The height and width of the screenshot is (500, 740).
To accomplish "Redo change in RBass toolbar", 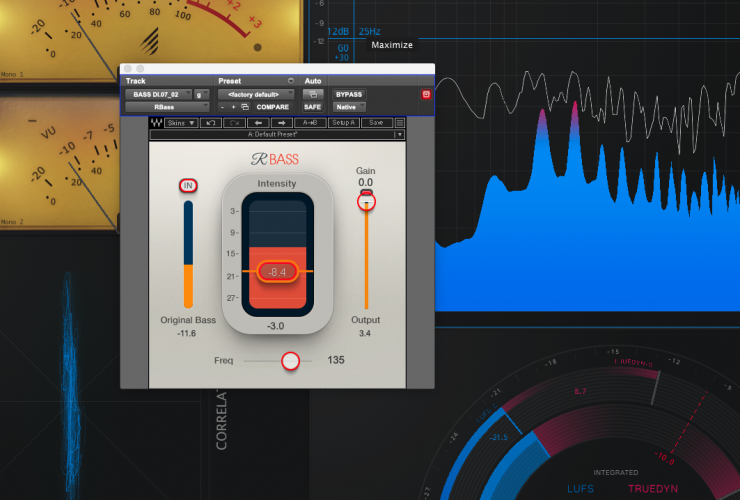I will (235, 123).
